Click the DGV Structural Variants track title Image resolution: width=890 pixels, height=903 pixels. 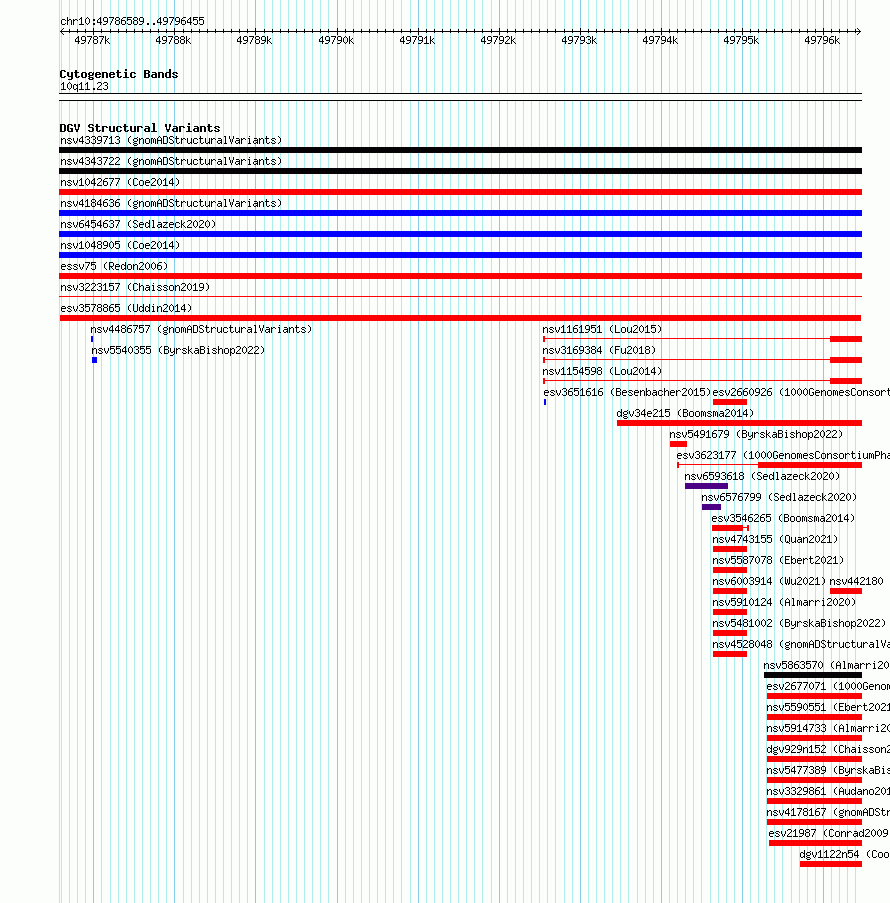[x=140, y=128]
